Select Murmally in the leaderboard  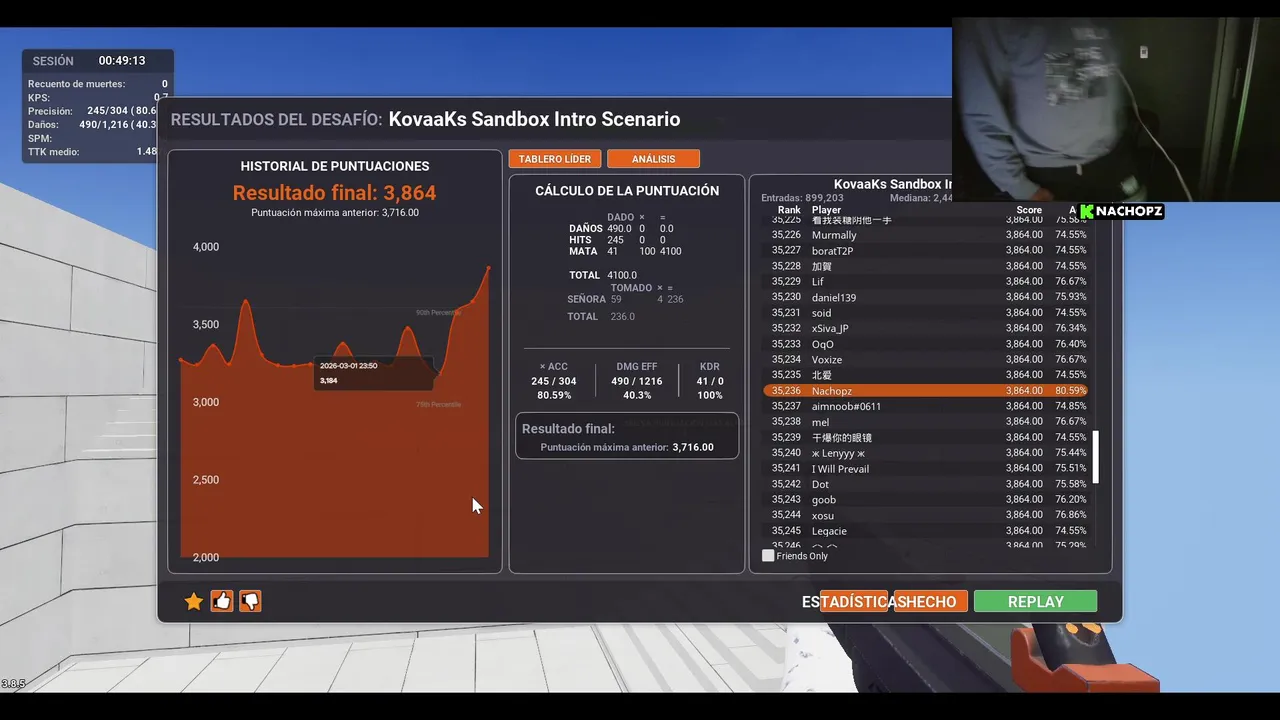pyautogui.click(x=926, y=235)
